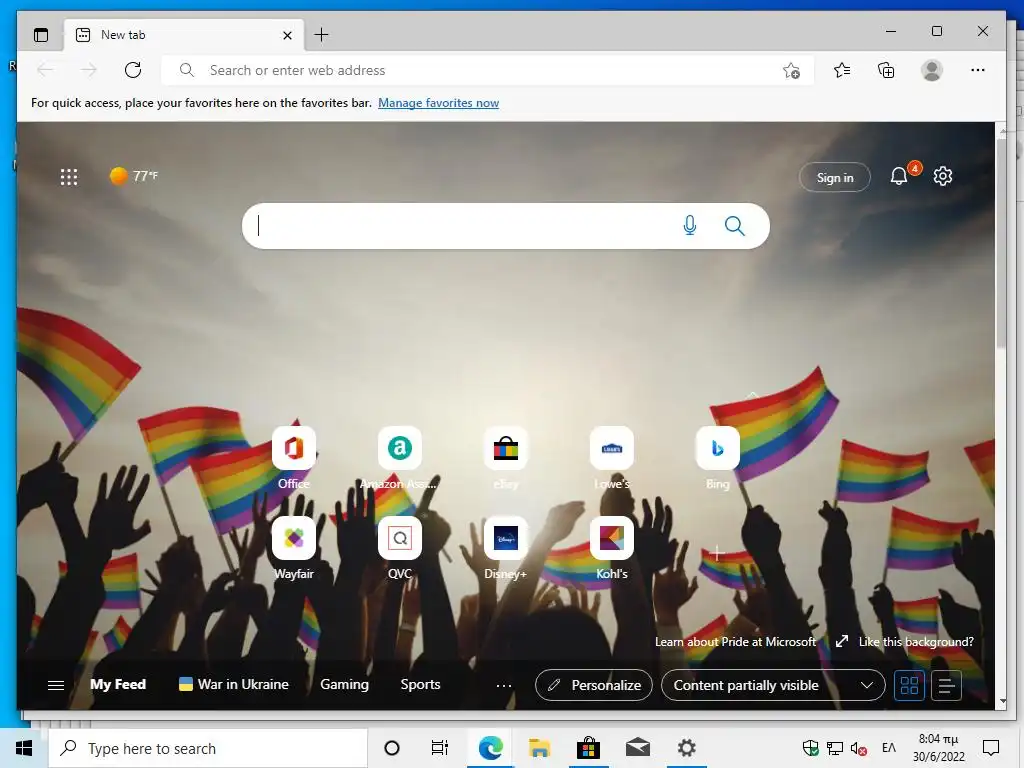The height and width of the screenshot is (768, 1024).
Task: Focus the address bar search field
Action: pos(487,70)
